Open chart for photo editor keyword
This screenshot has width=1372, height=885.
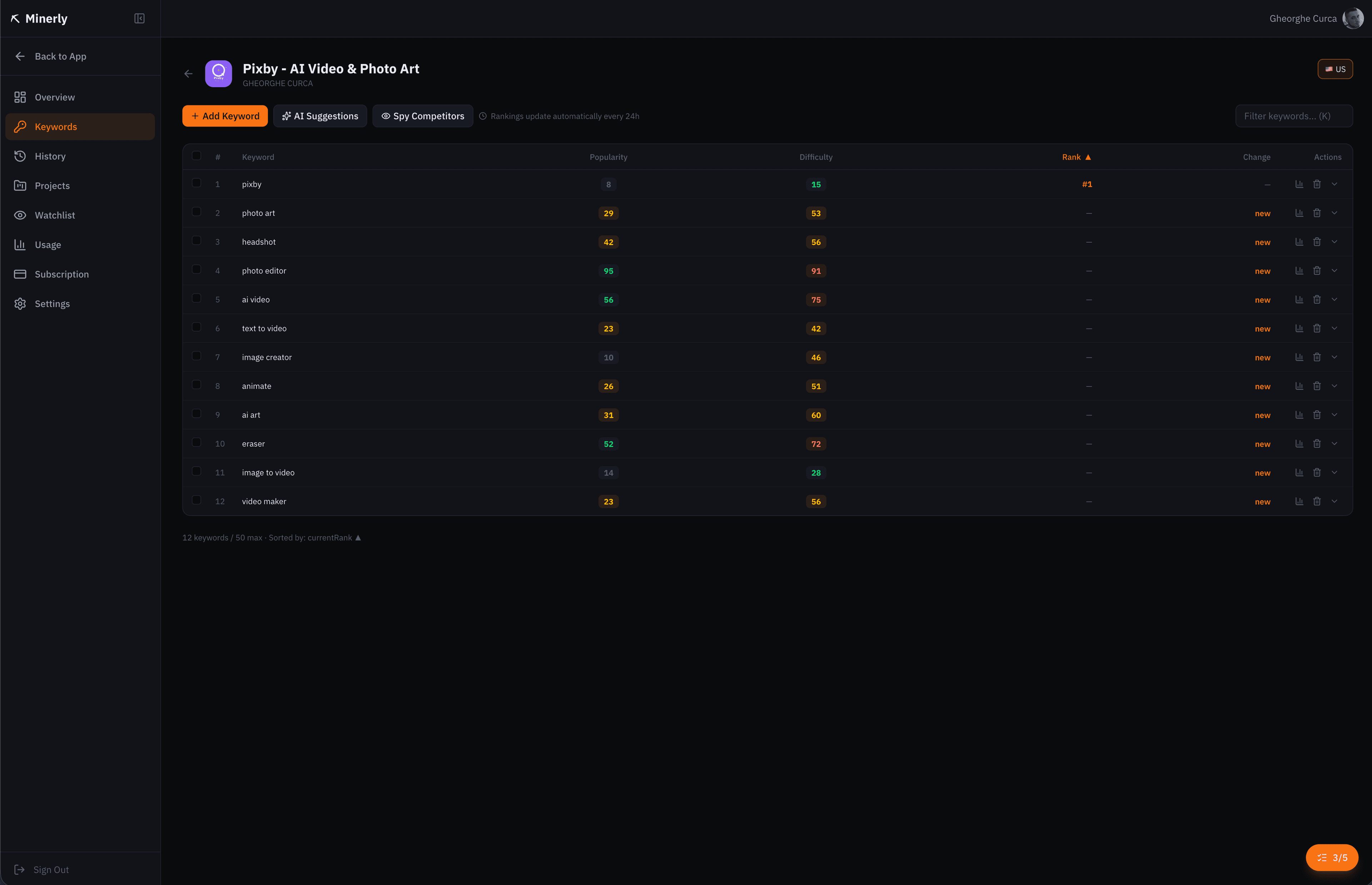[x=1299, y=271]
